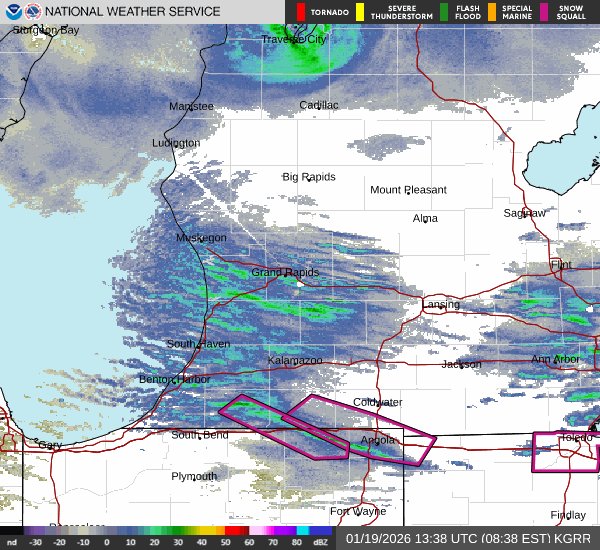Click the National Weather Service emblem
The image size is (600, 550).
click(x=34, y=12)
